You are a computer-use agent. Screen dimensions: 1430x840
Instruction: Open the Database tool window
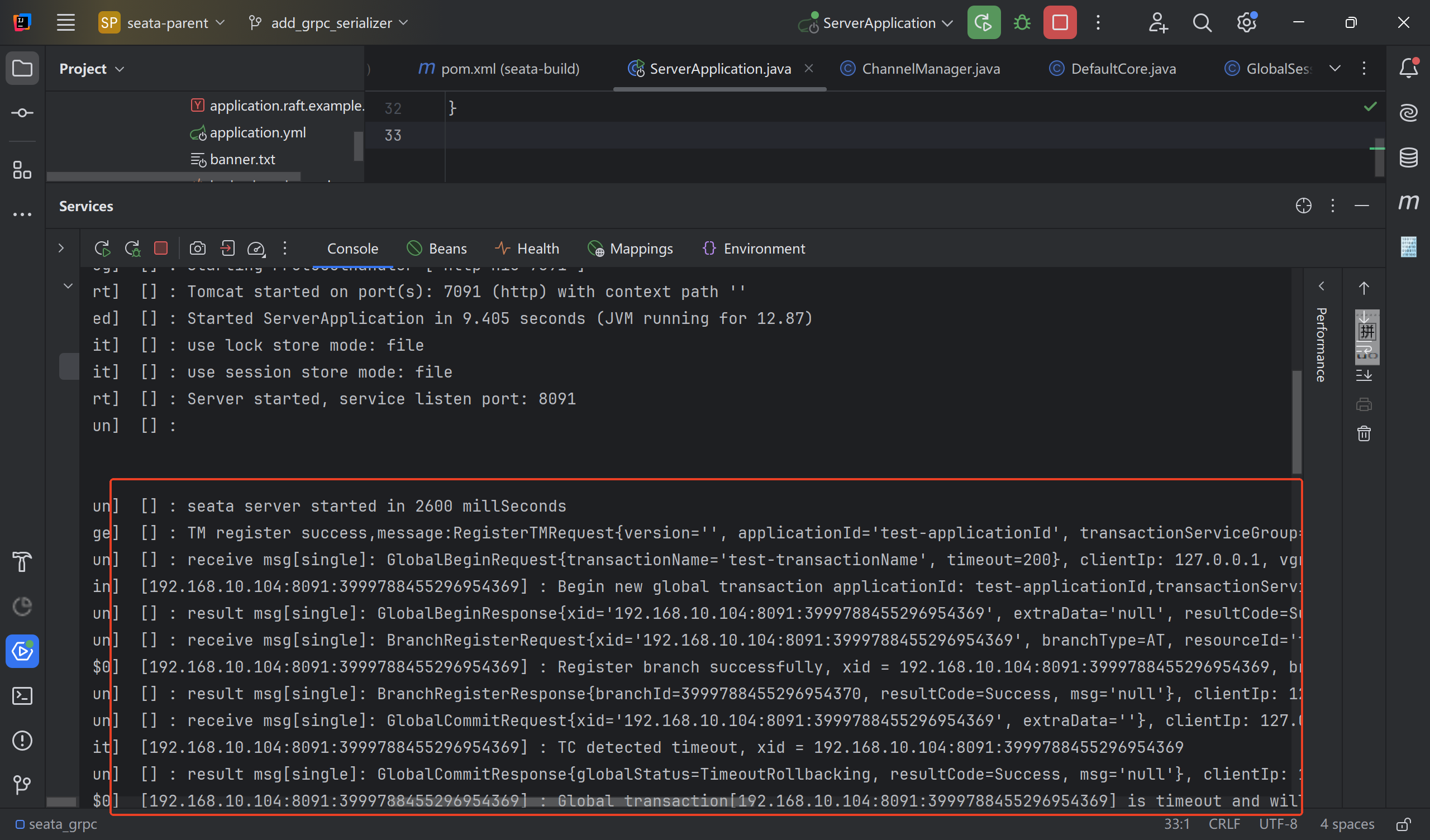click(1408, 157)
